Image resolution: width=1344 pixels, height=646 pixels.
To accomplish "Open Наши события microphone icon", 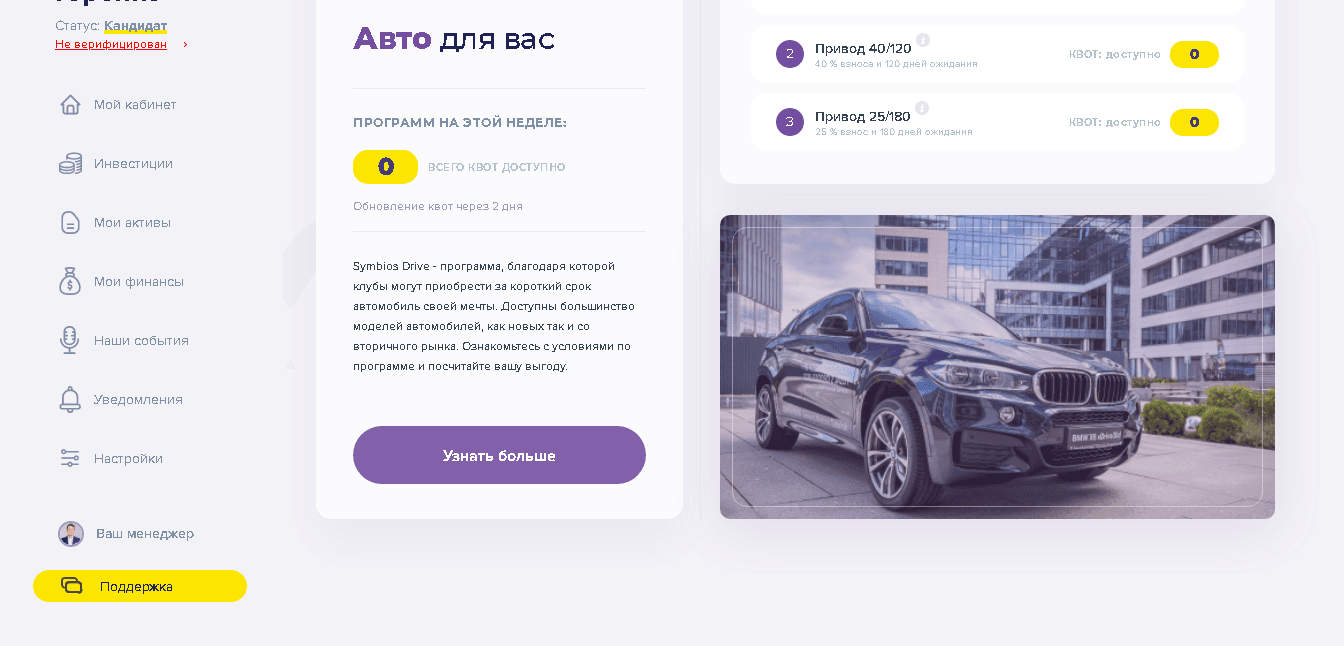I will tap(70, 340).
